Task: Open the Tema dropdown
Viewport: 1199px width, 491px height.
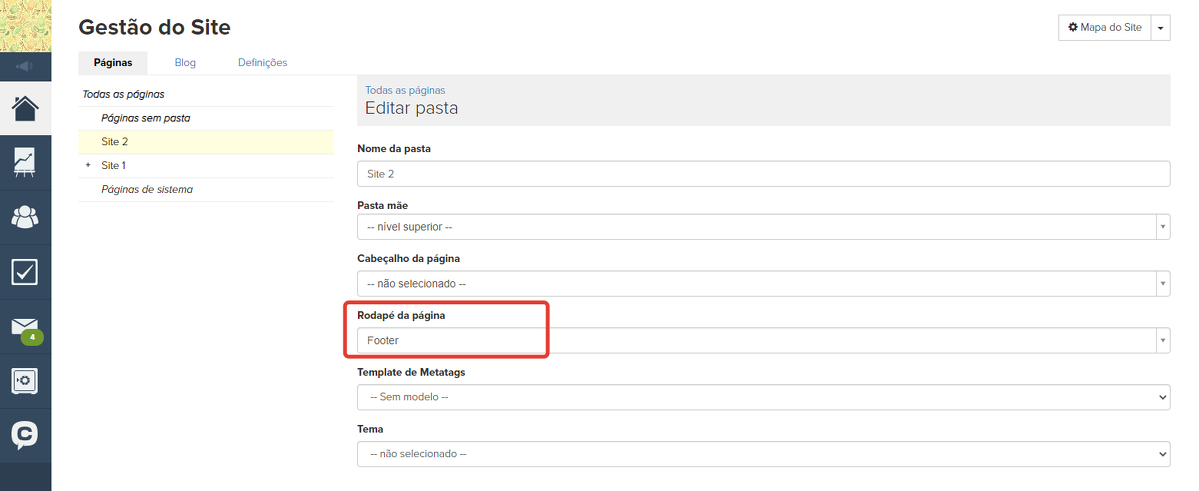Action: 763,454
